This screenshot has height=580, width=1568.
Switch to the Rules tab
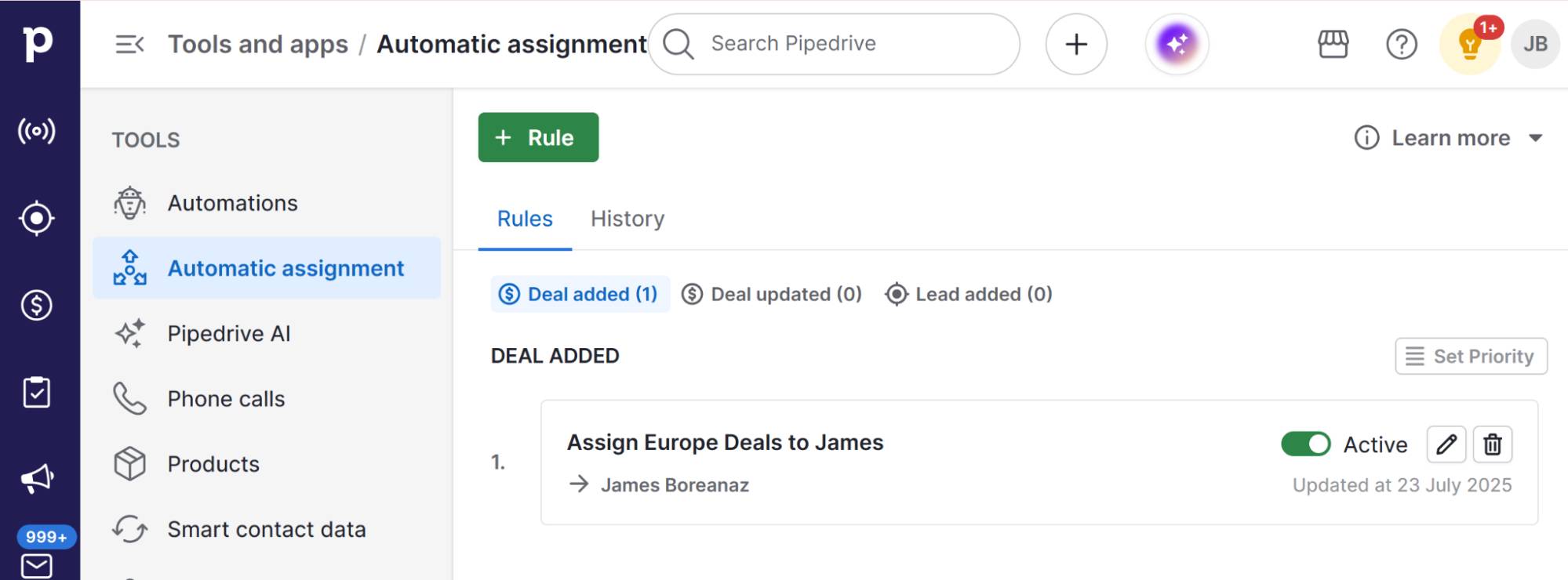coord(525,219)
